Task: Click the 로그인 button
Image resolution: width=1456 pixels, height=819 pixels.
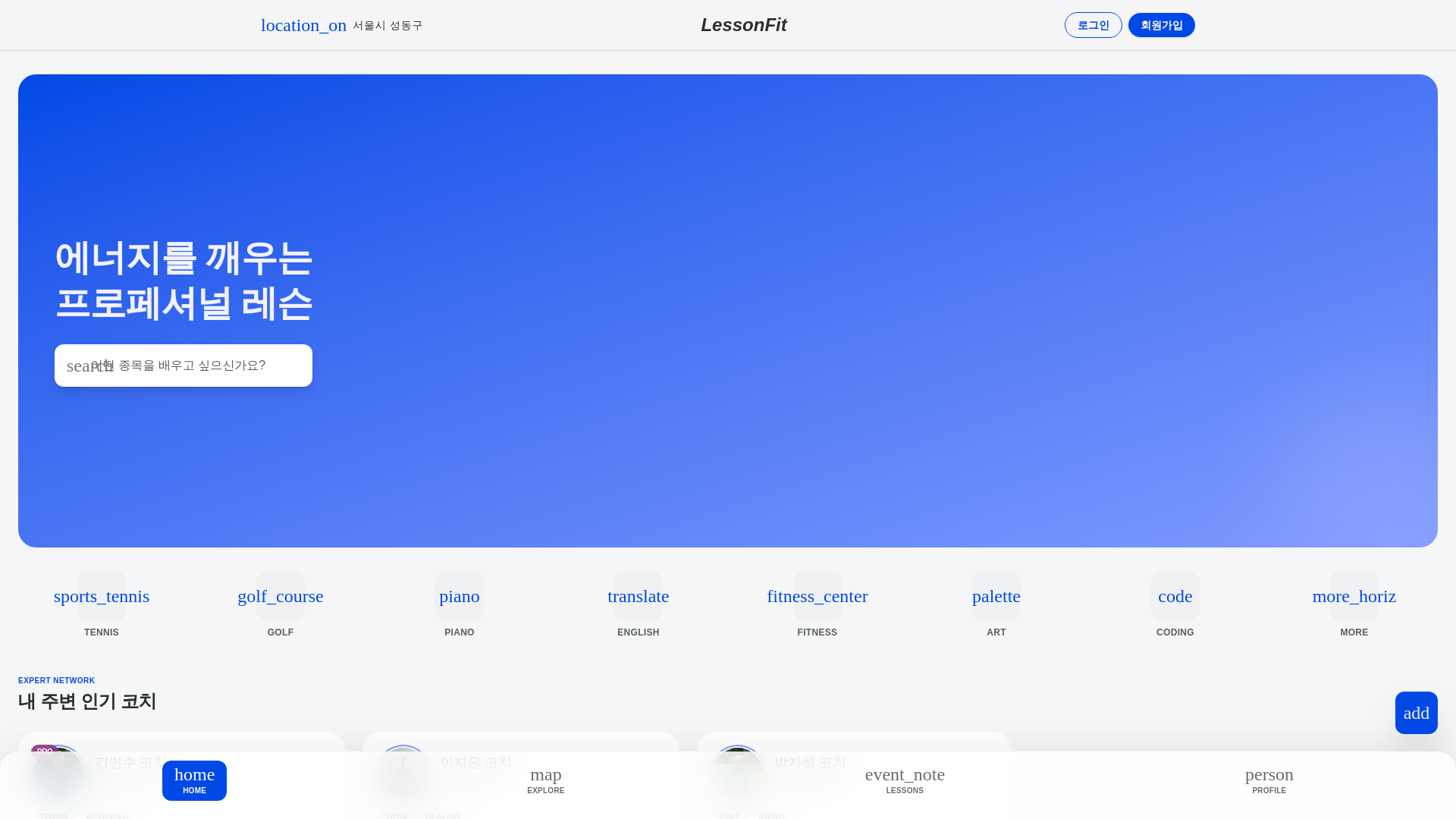Action: point(1093,25)
